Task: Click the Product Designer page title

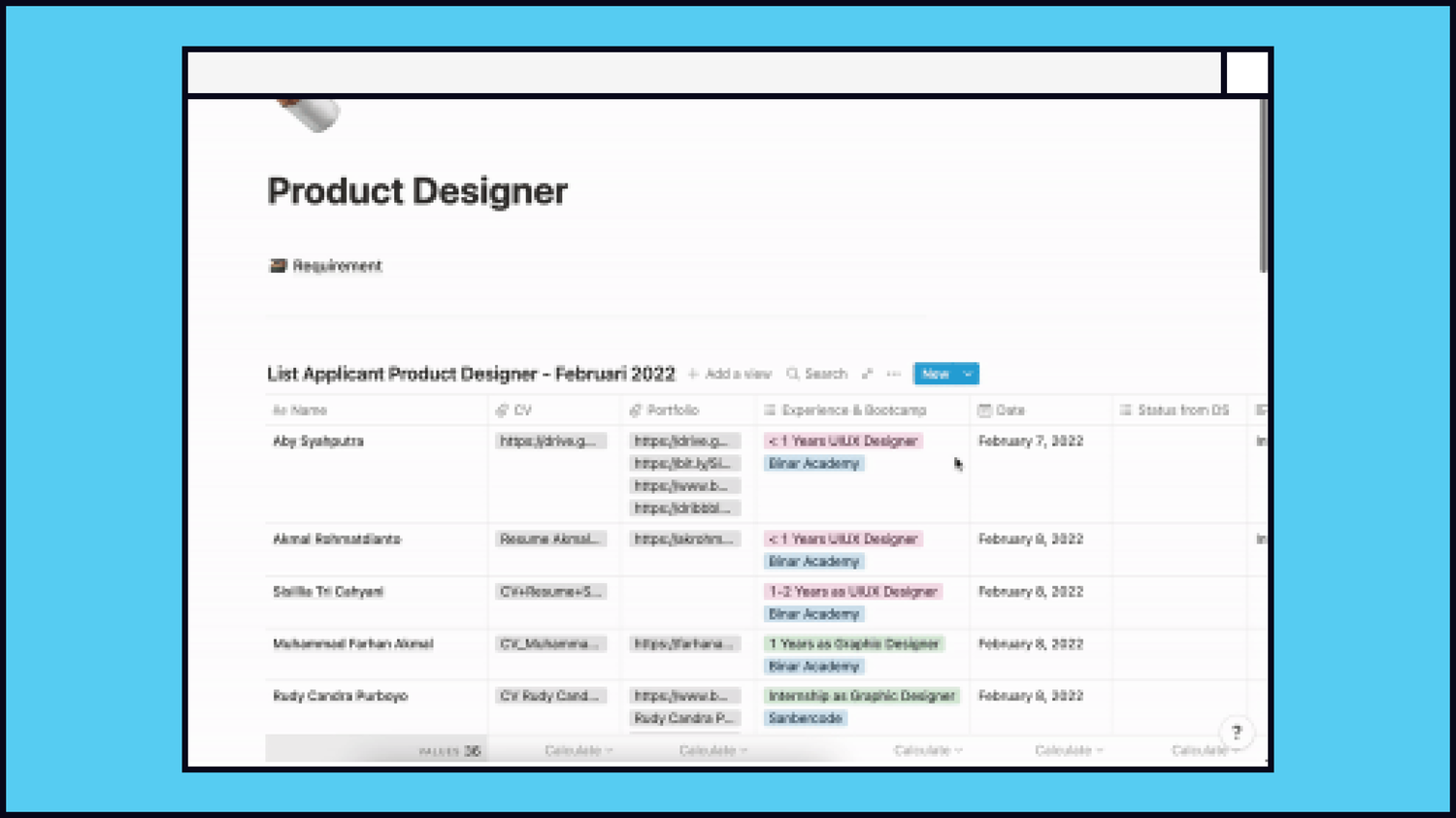Action: [417, 191]
